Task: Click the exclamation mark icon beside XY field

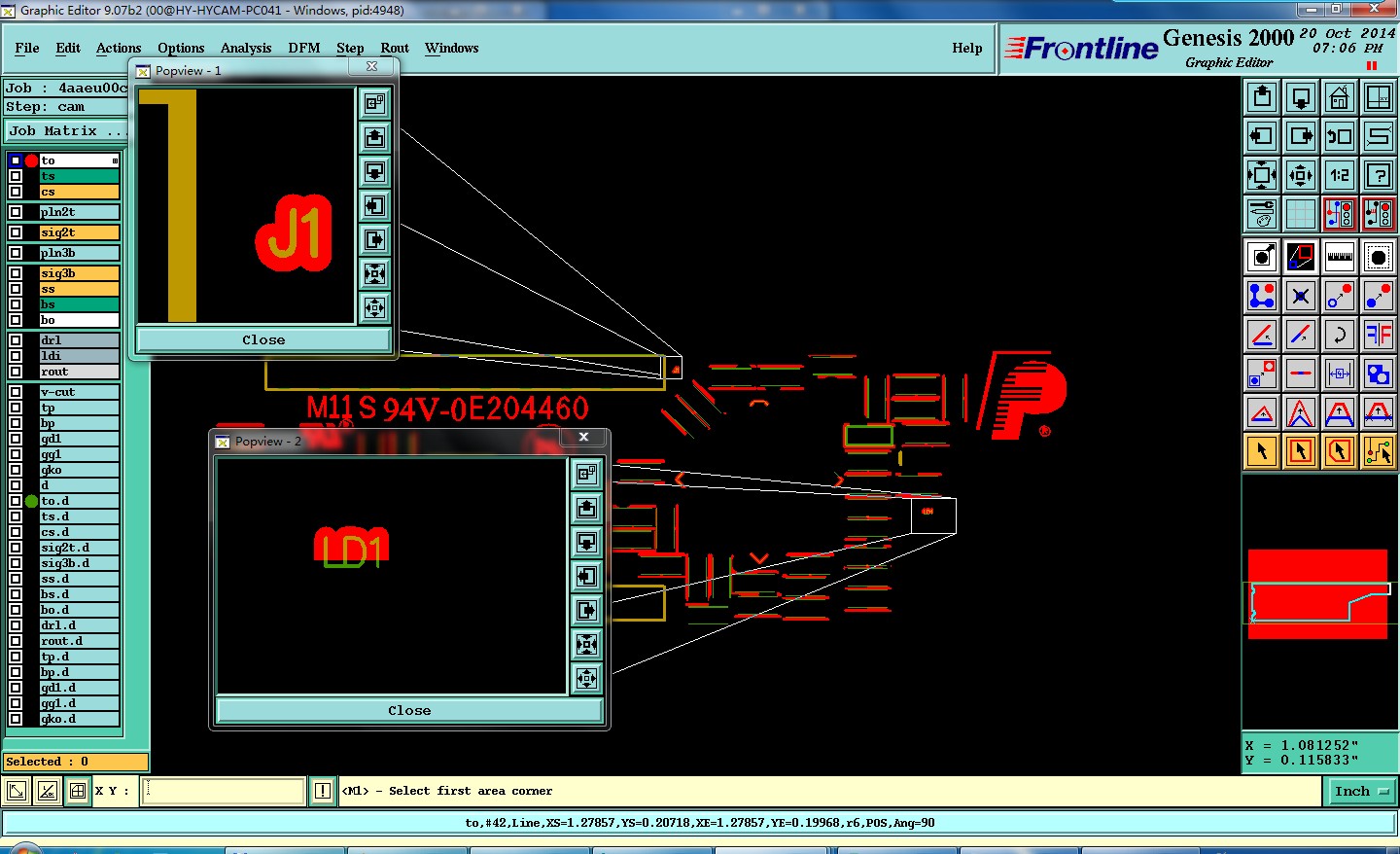Action: click(323, 791)
